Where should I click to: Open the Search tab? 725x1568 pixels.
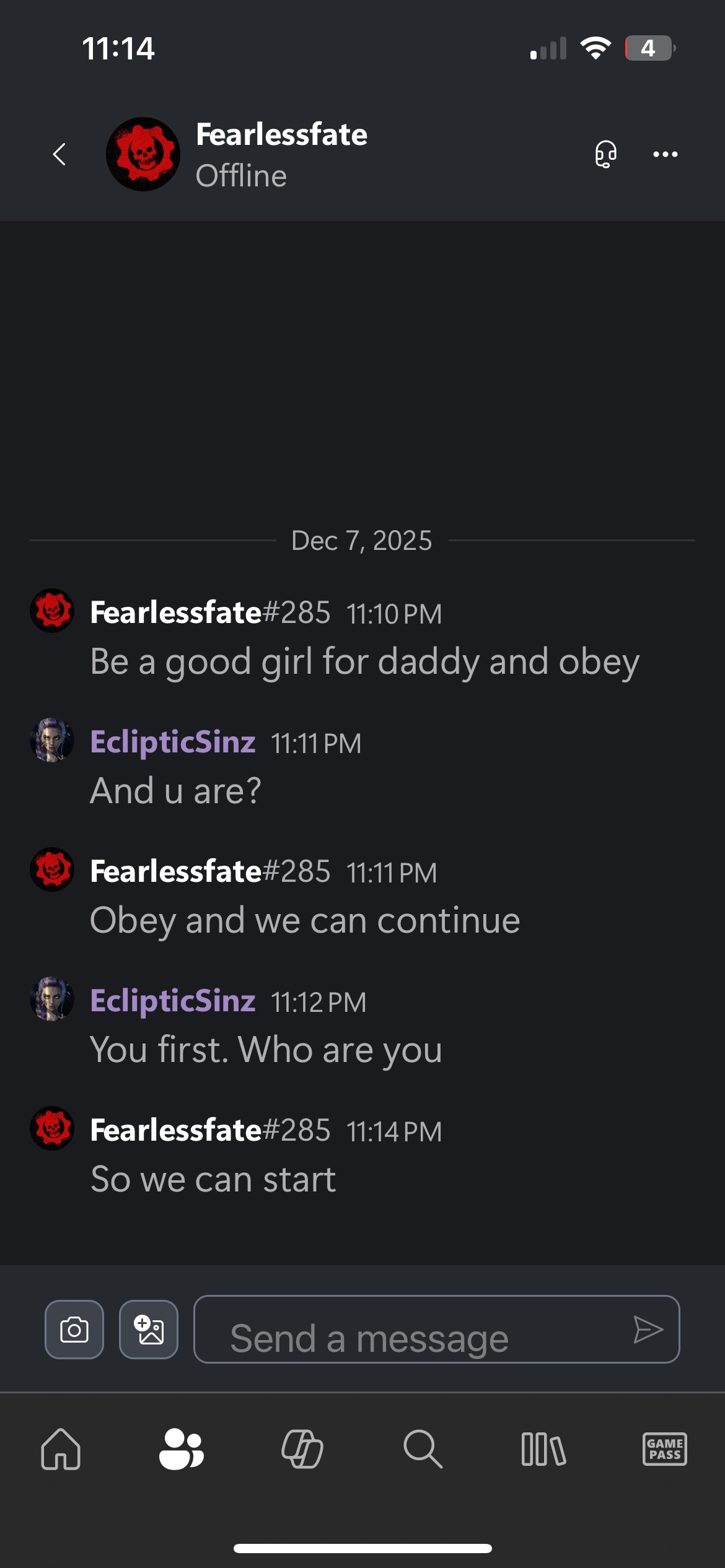423,1449
